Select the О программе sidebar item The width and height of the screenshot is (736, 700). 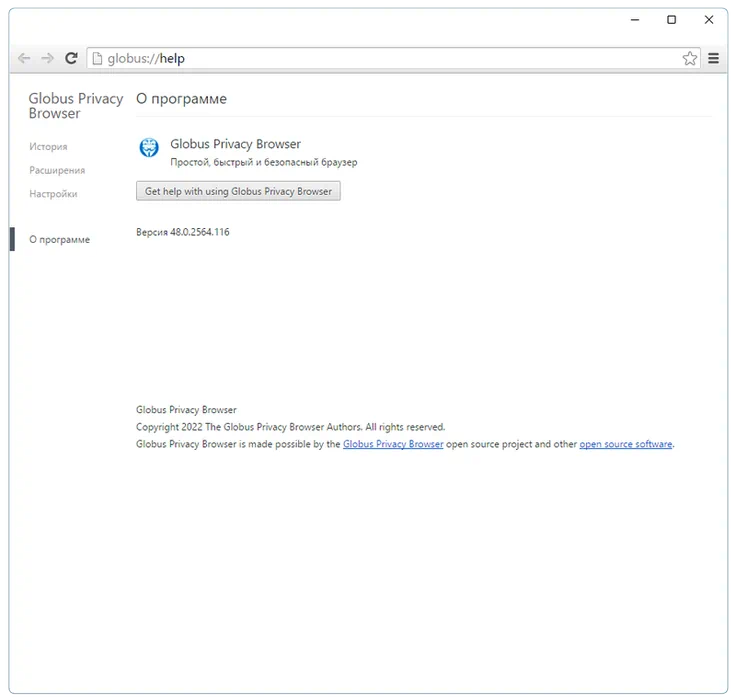pyautogui.click(x=59, y=239)
